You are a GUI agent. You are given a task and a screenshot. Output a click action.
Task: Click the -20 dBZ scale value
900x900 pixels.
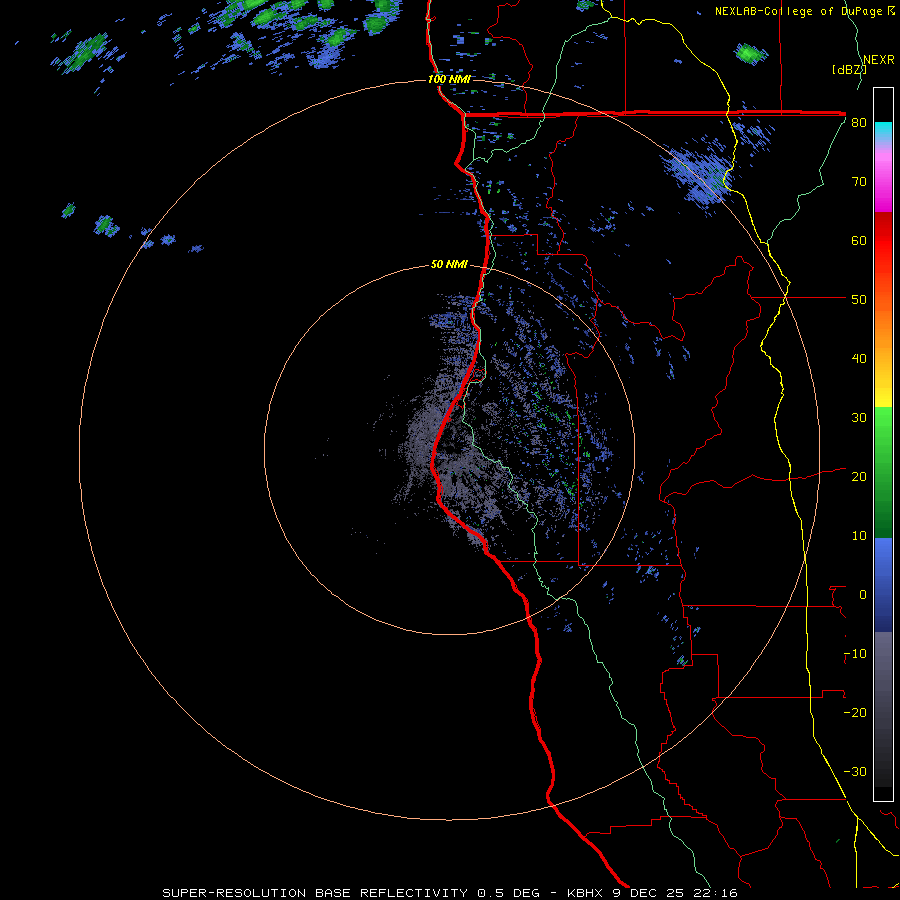pos(855,713)
